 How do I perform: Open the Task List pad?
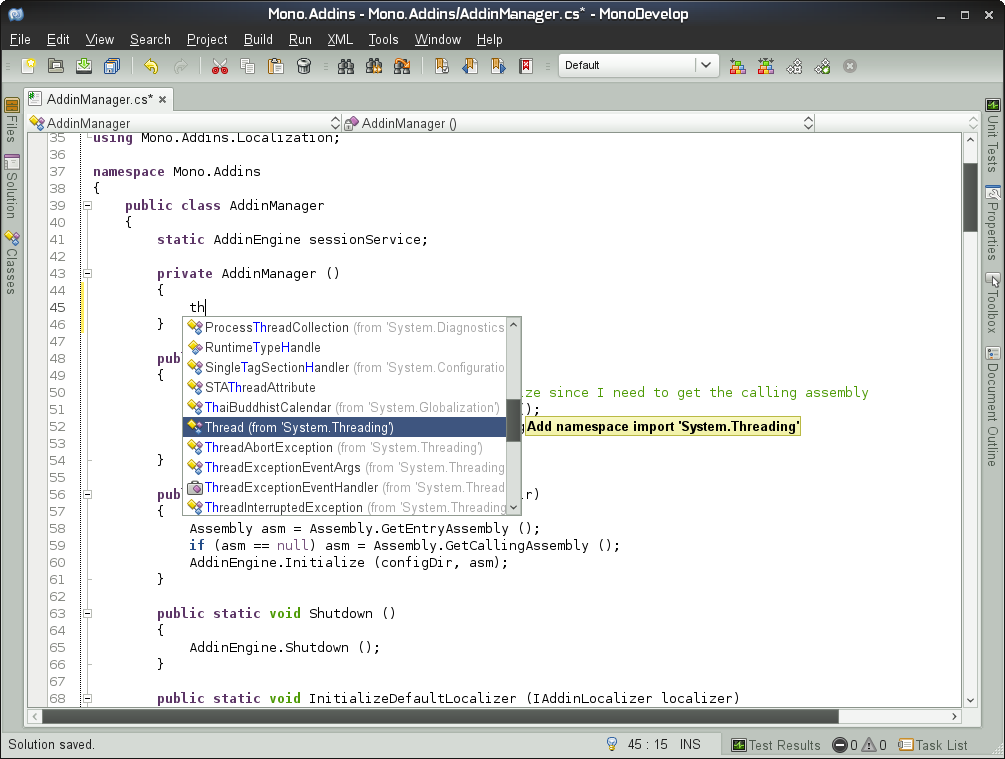932,745
